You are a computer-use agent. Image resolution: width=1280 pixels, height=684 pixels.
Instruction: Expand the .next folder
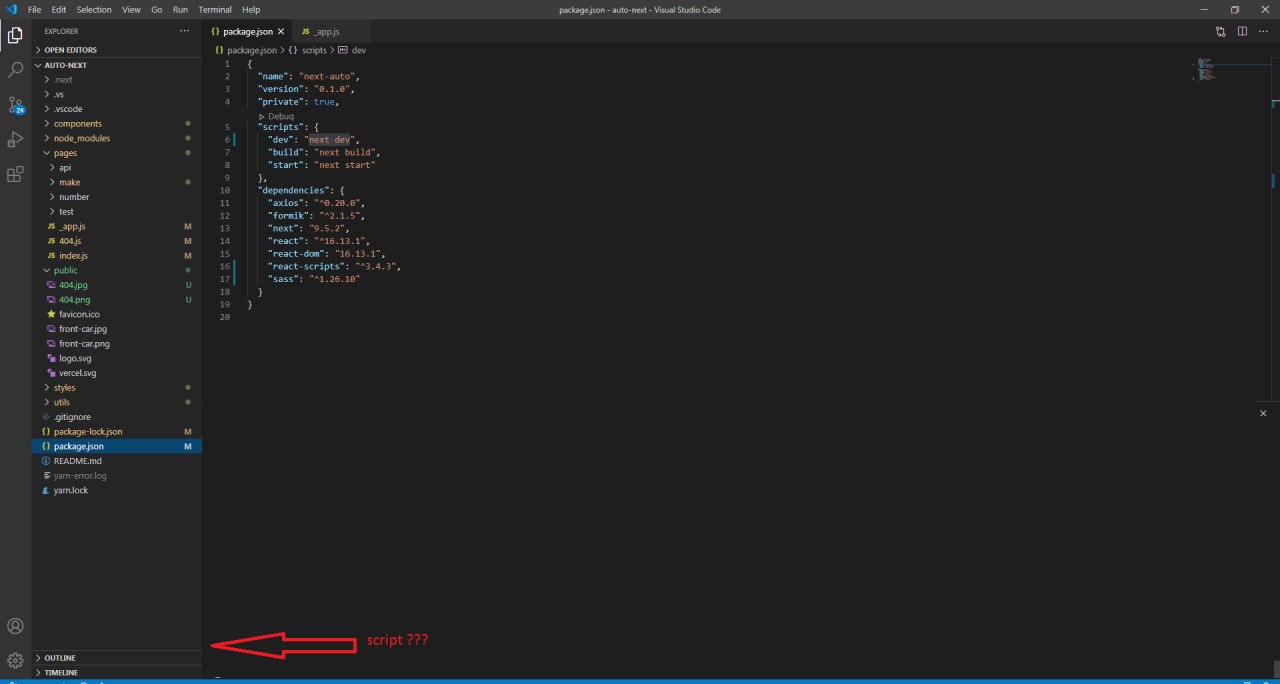pyautogui.click(x=117, y=80)
